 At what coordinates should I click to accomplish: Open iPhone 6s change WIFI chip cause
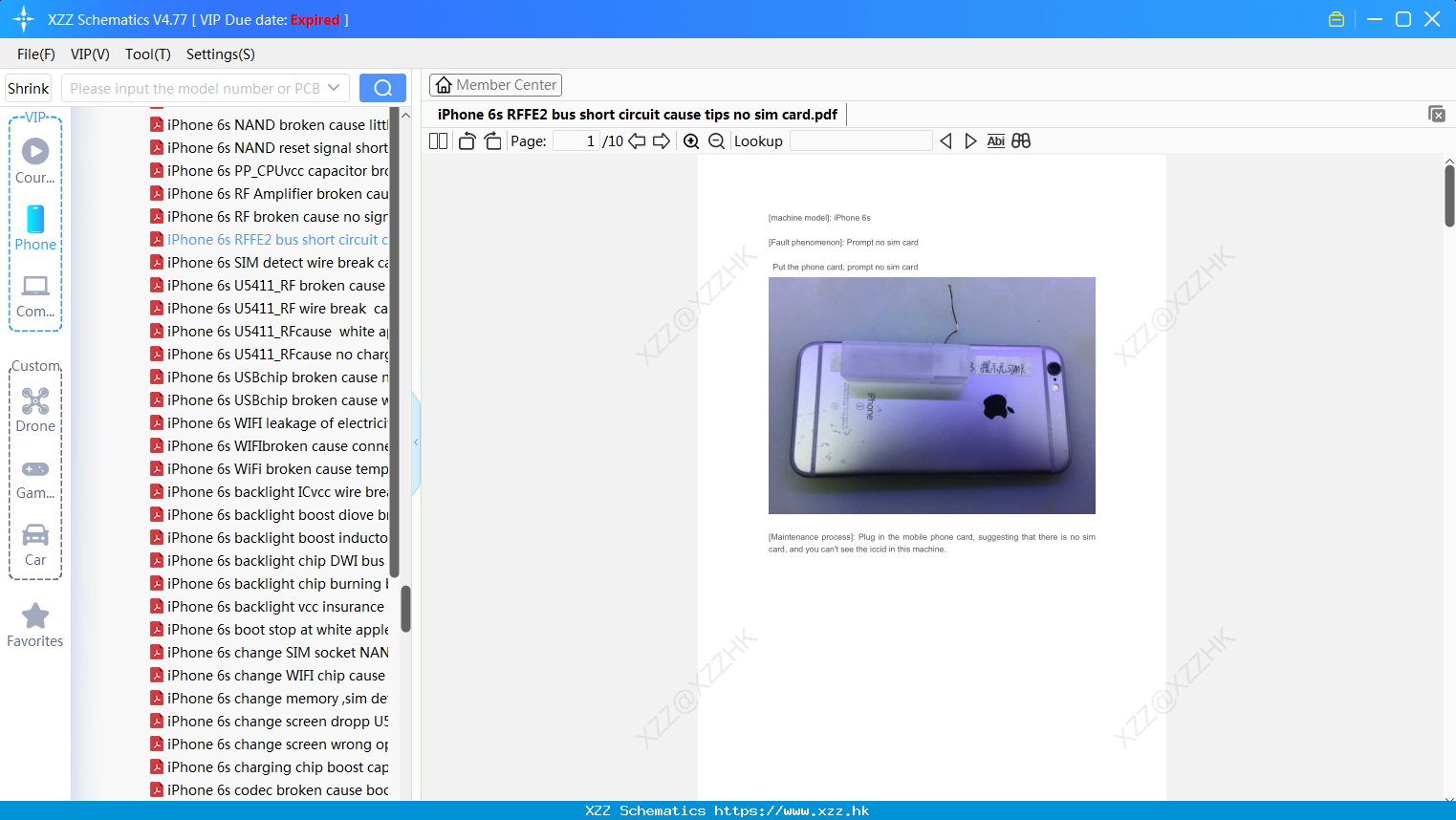click(270, 676)
